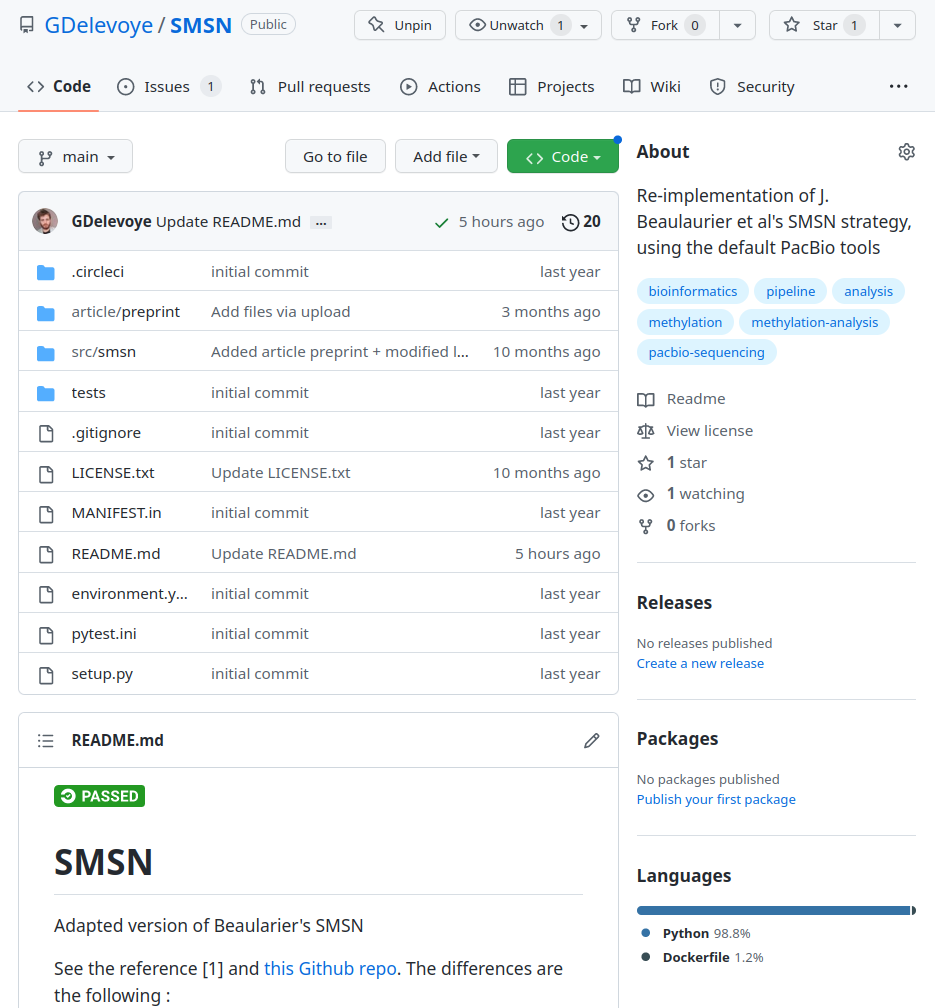The height and width of the screenshot is (1008, 935).
Task: Click the repository book icon beside GDelevoye
Action: click(26, 25)
